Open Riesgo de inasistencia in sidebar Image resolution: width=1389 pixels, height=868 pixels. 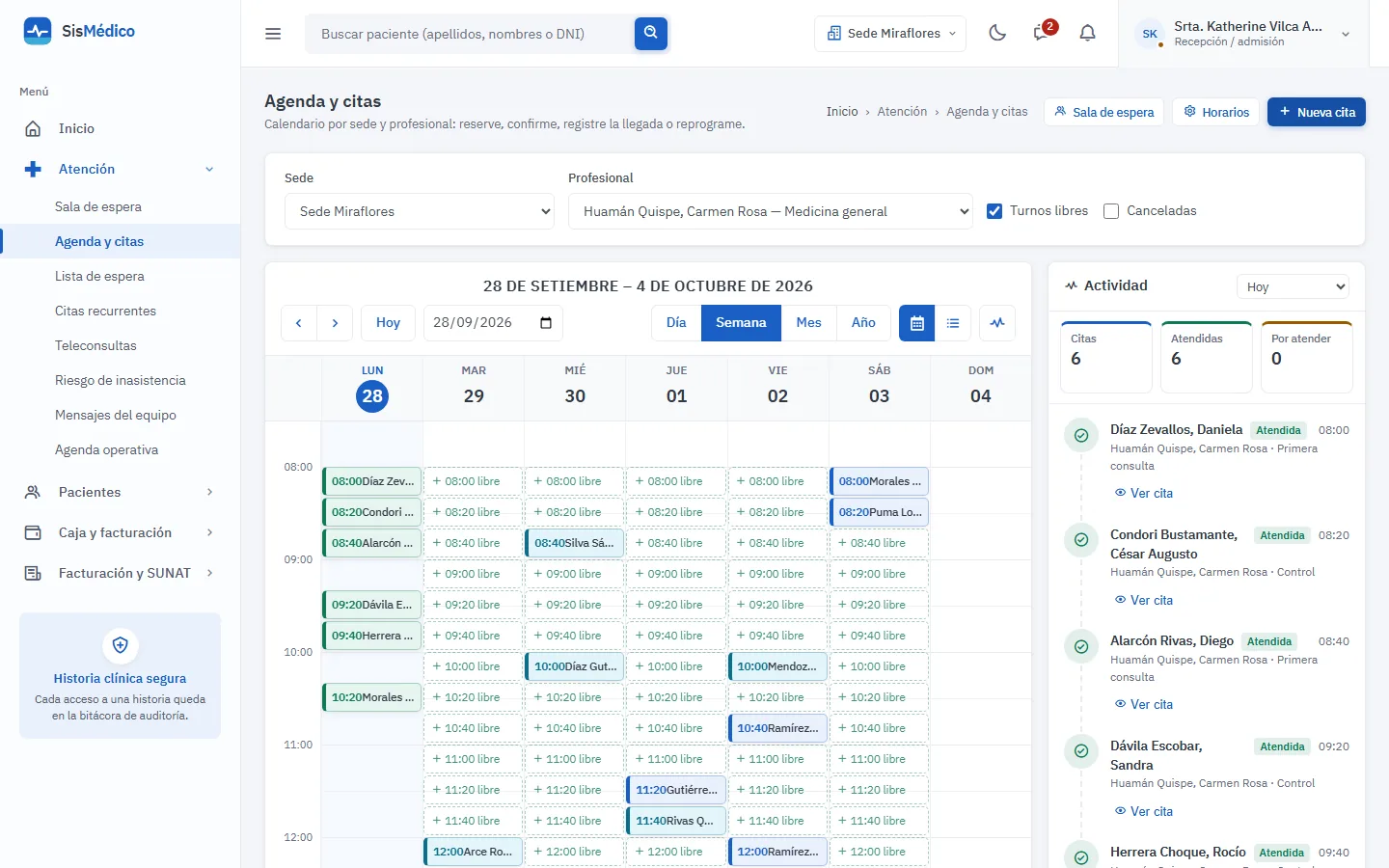tap(121, 380)
